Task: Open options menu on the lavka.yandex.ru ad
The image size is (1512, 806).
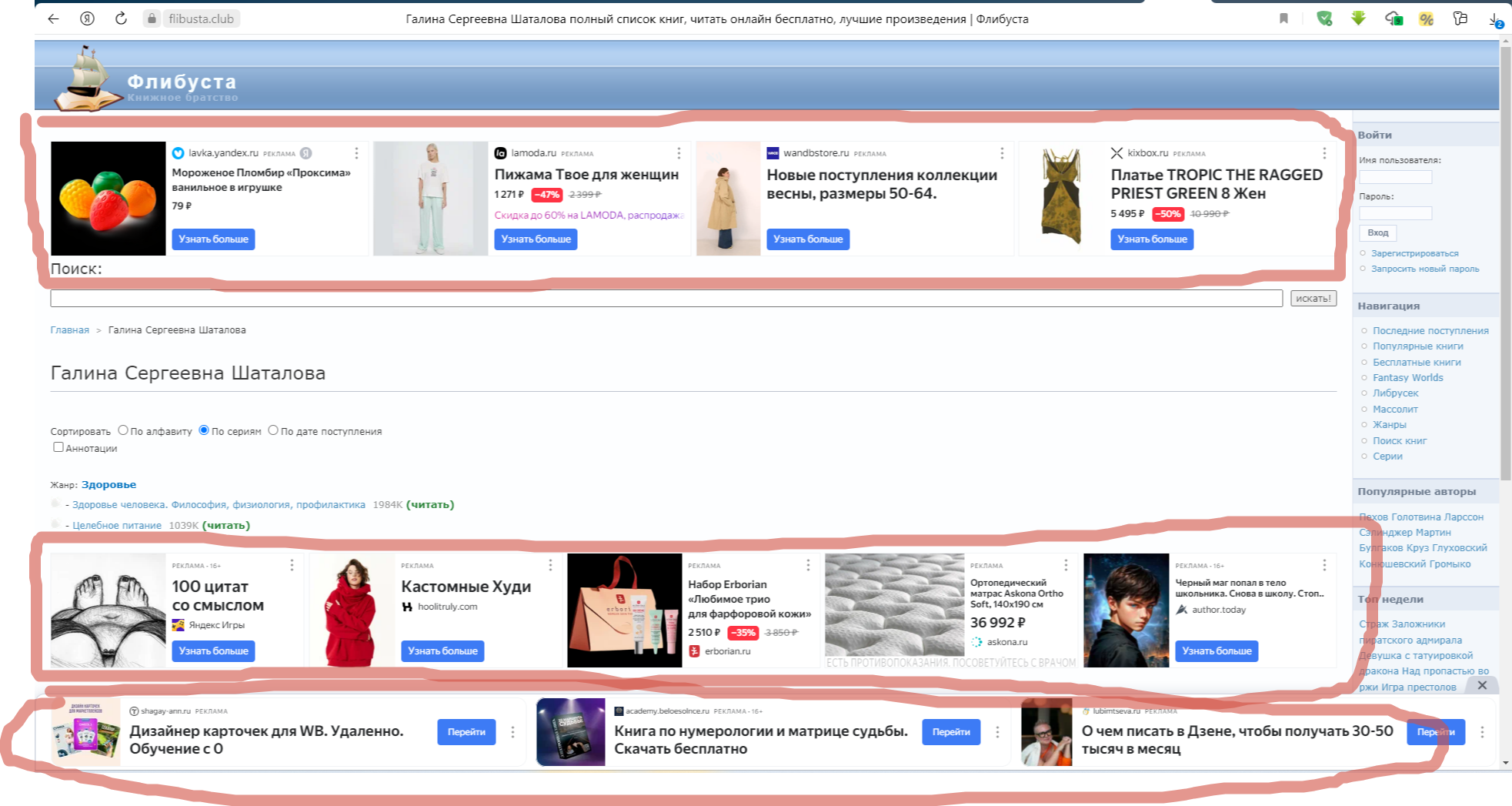Action: click(356, 153)
